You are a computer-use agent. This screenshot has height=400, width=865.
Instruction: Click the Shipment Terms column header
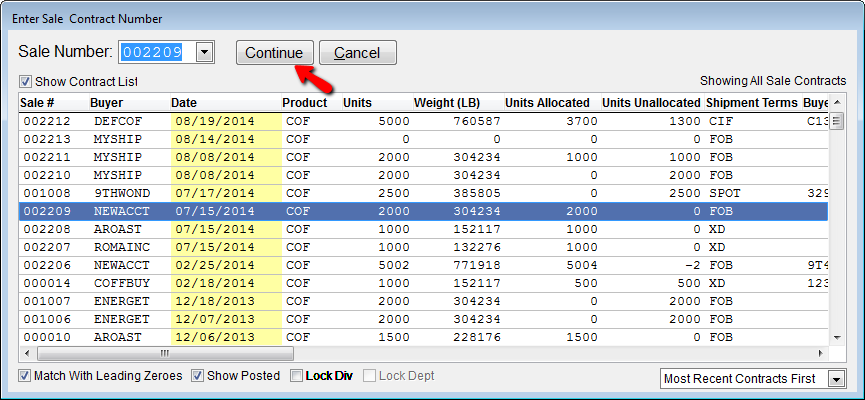752,103
